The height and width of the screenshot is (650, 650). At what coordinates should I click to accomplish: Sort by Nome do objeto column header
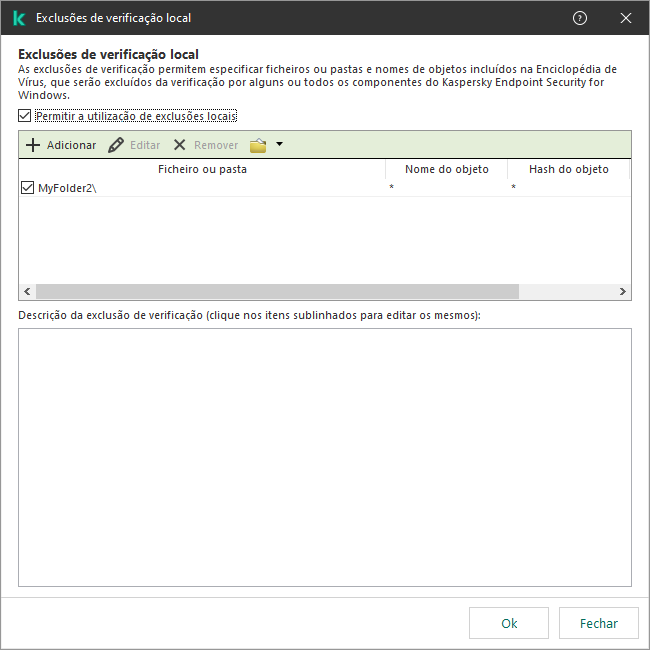tap(446, 169)
